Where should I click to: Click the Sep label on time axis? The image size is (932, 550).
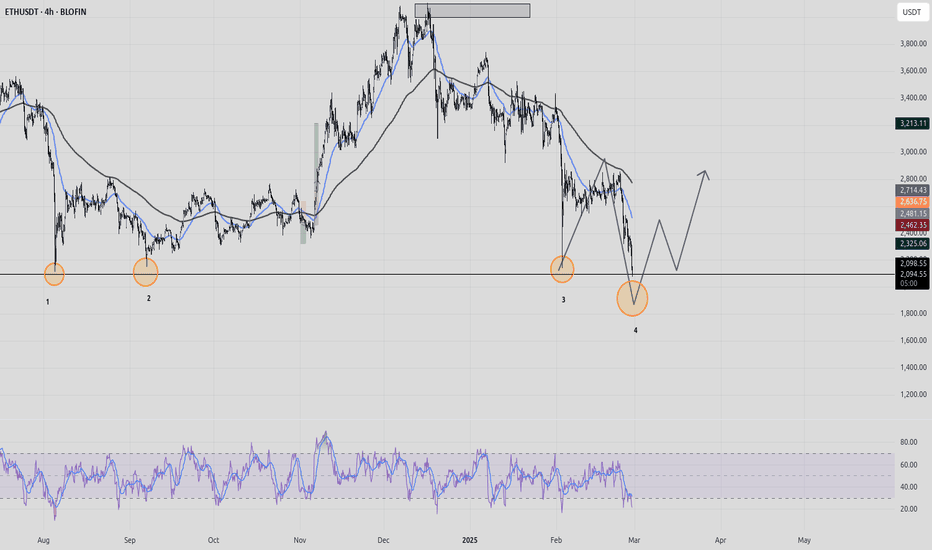point(130,540)
